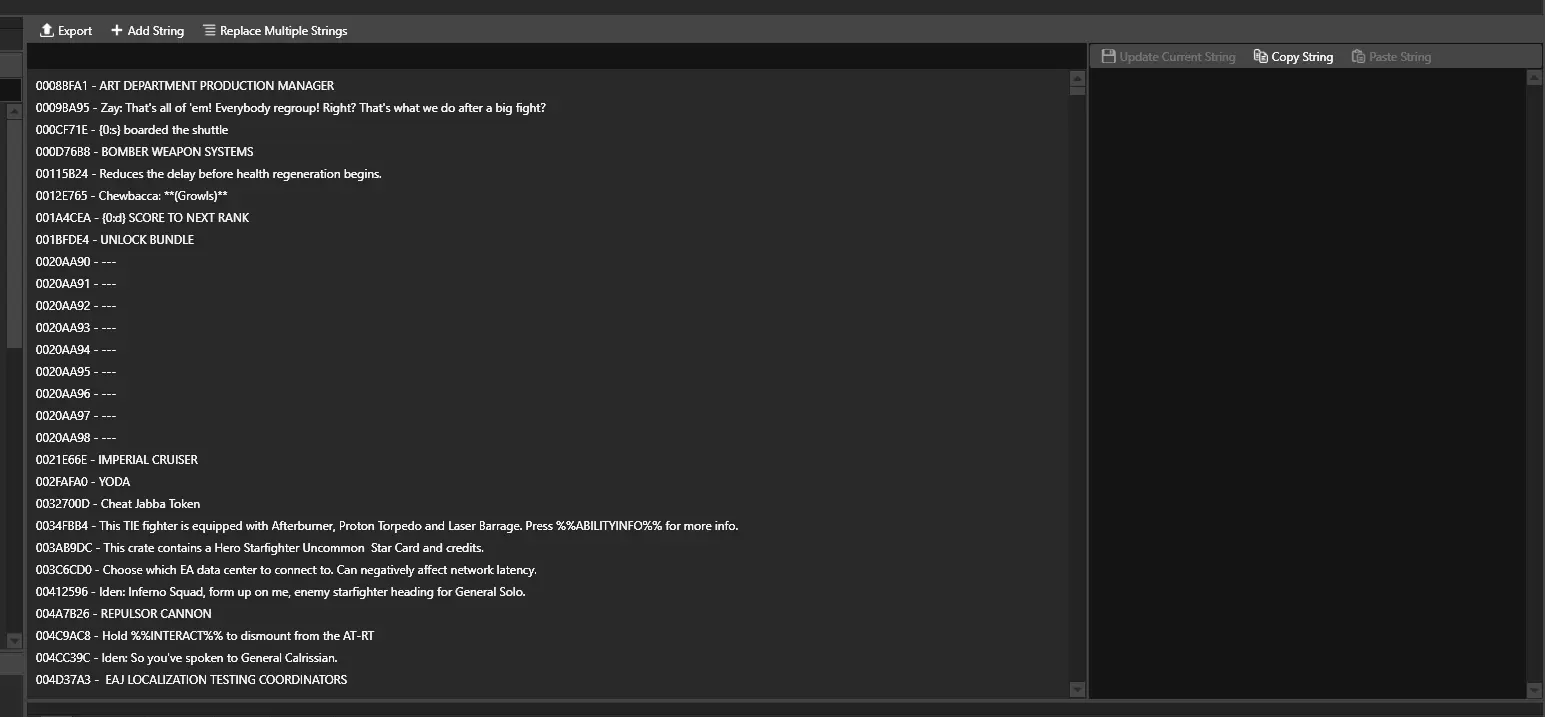Select the Cheat Jabba Token string
The image size is (1545, 717).
tap(118, 504)
